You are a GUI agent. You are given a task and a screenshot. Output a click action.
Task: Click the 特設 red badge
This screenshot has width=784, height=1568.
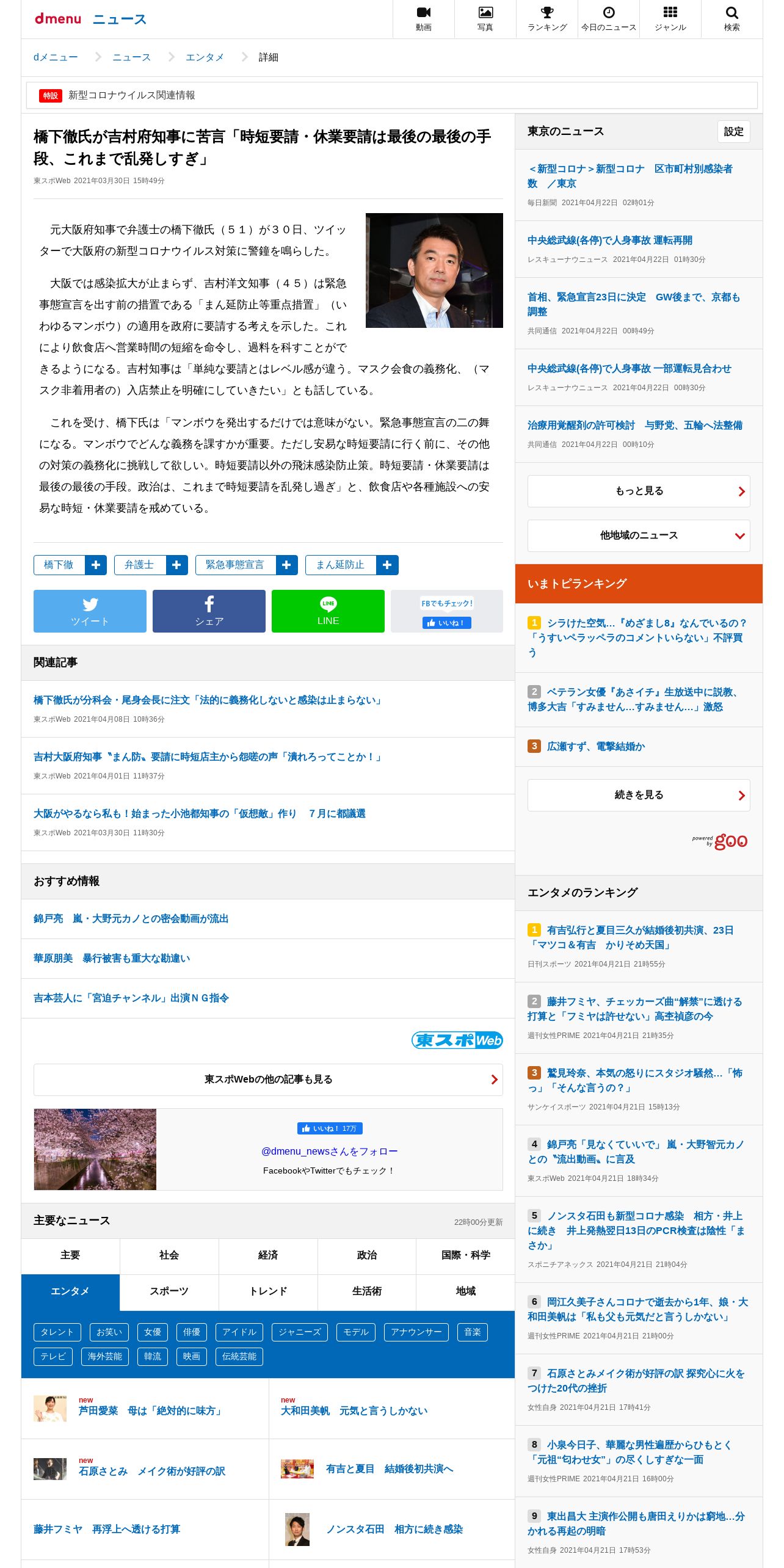pos(51,95)
